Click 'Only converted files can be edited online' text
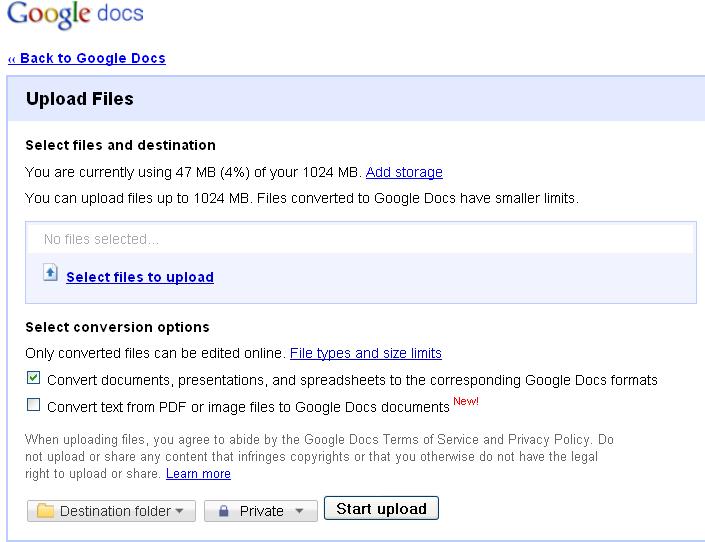 [156, 353]
